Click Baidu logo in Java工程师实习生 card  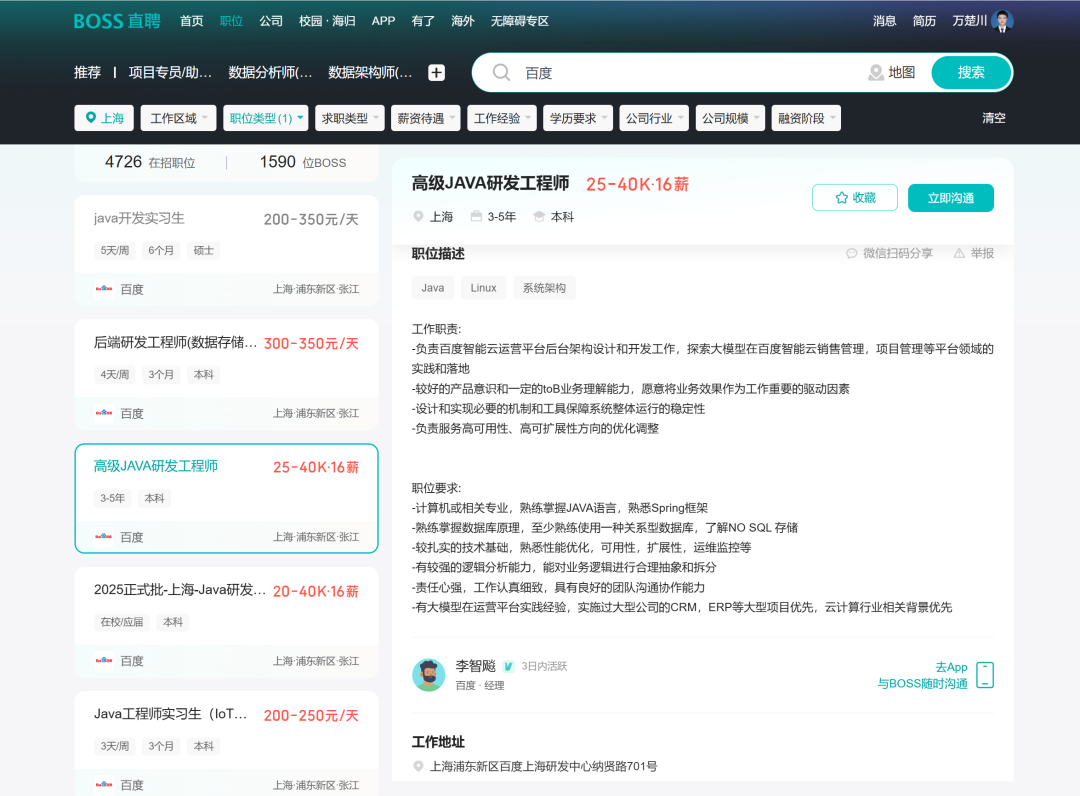pos(104,784)
